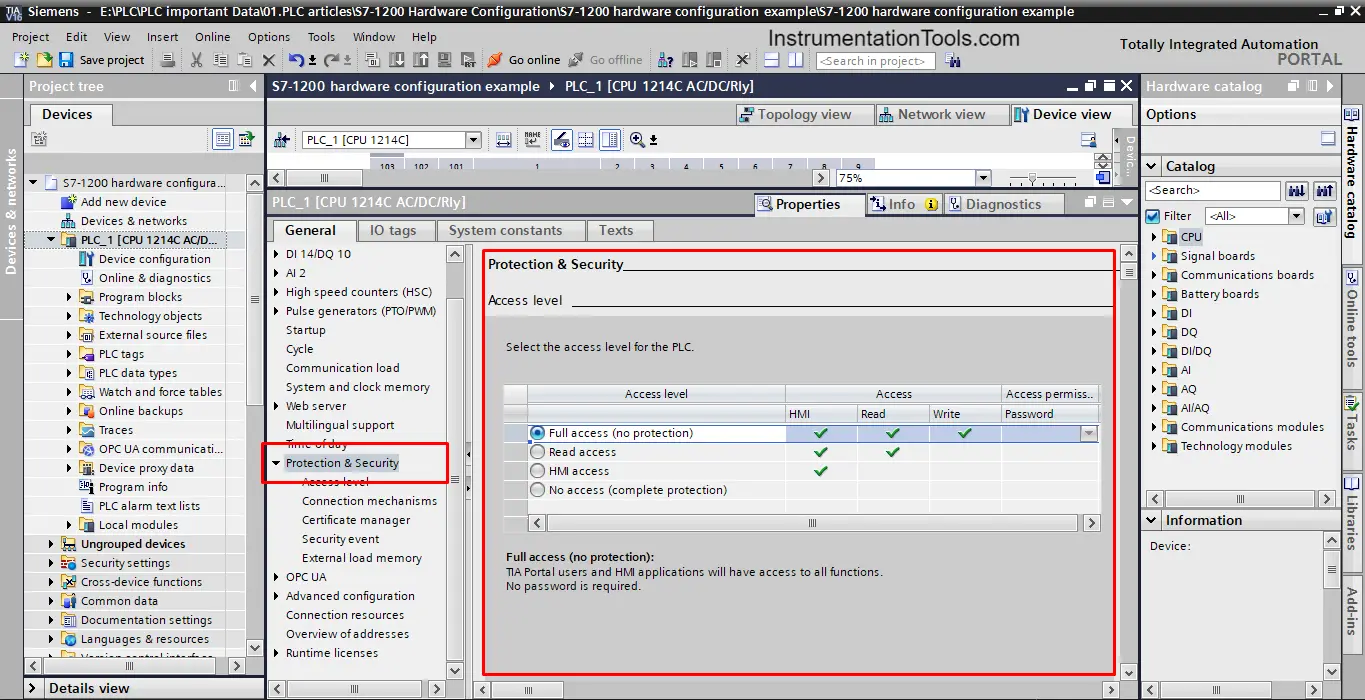This screenshot has width=1365, height=700.
Task: Open the password dropdown in Full access row
Action: tap(1089, 433)
